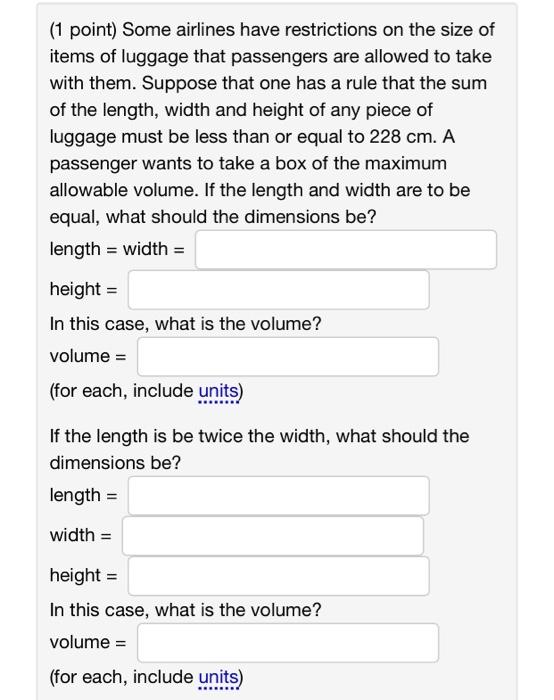Click the first 'volume =' label

coord(88,356)
